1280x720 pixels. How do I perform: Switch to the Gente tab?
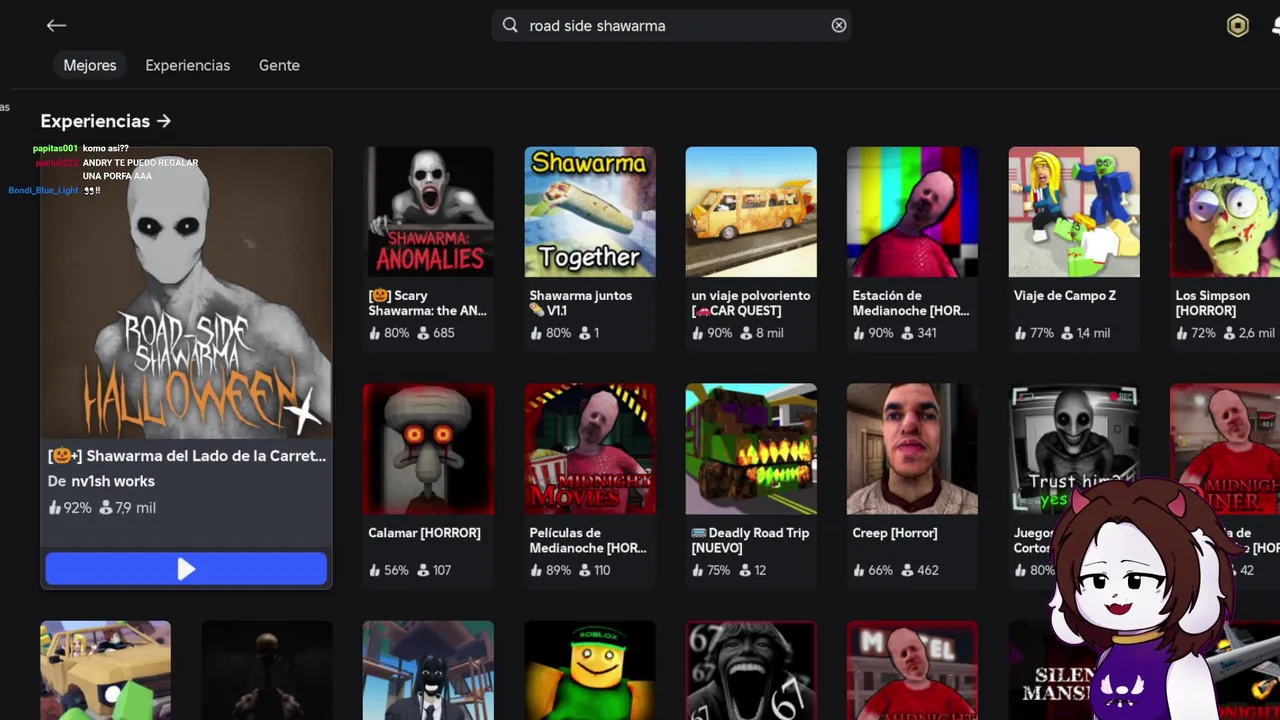[279, 65]
